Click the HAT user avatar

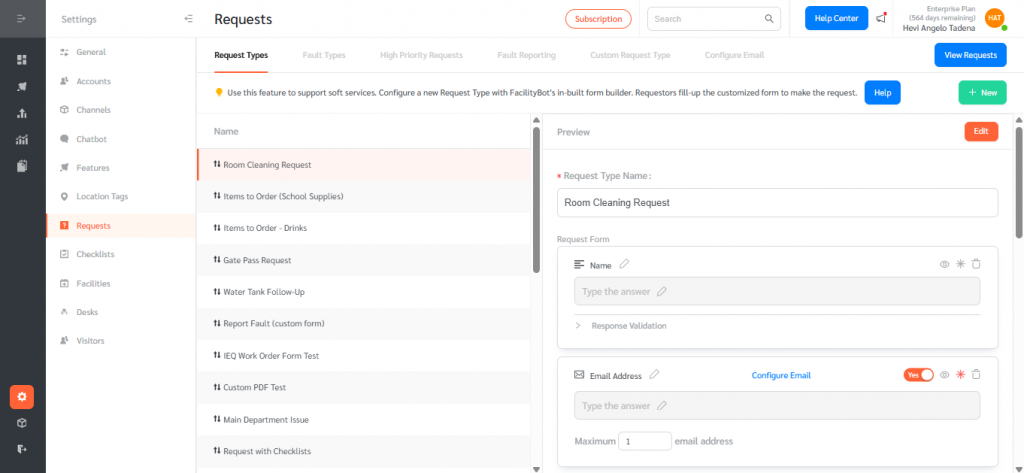click(994, 18)
